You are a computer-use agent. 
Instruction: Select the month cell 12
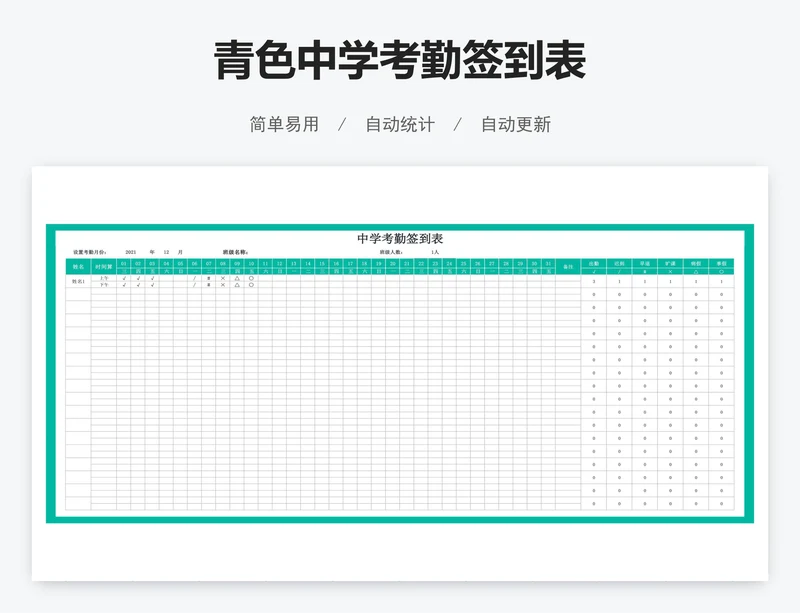tap(166, 252)
